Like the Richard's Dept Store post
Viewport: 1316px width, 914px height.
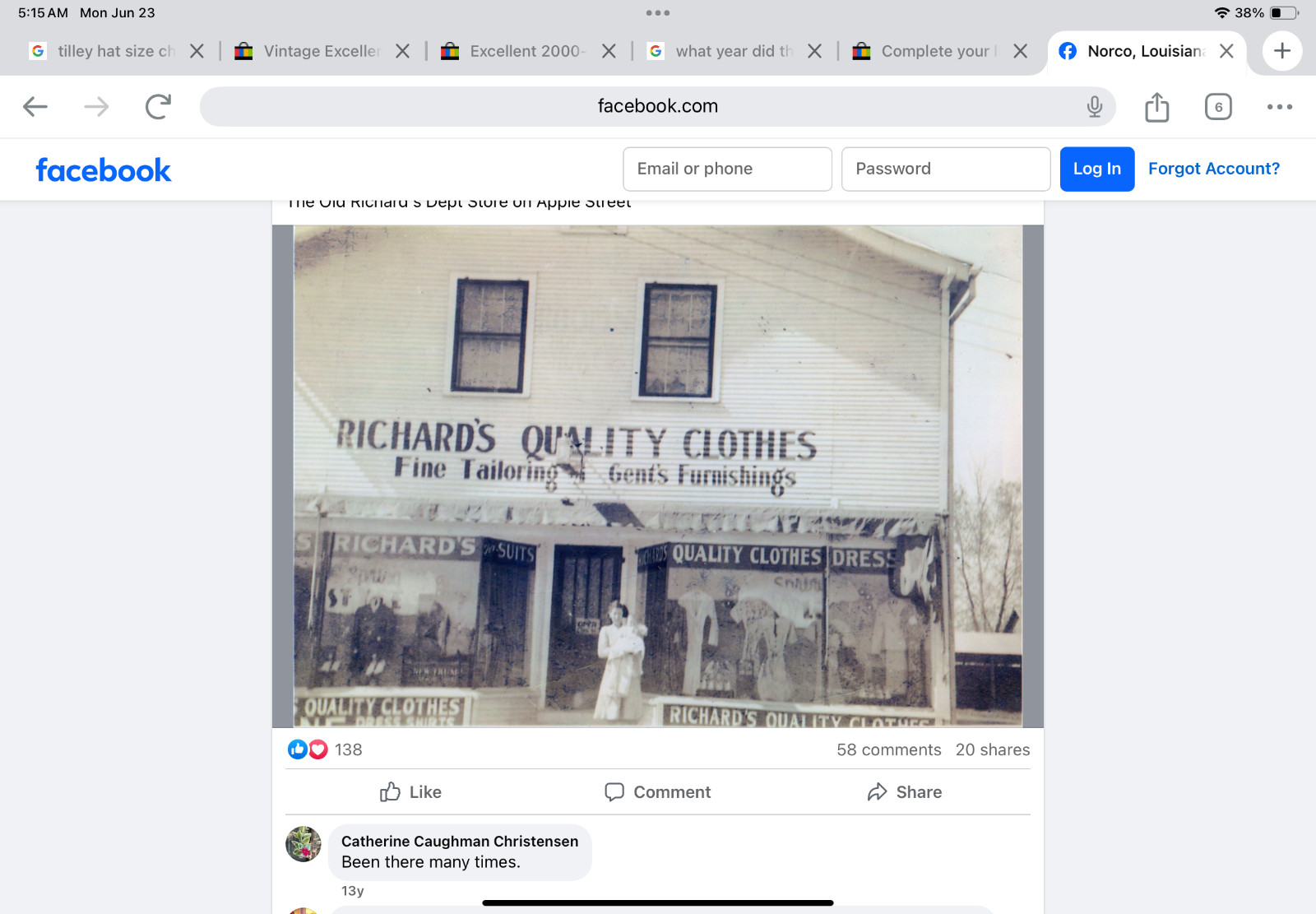(410, 791)
